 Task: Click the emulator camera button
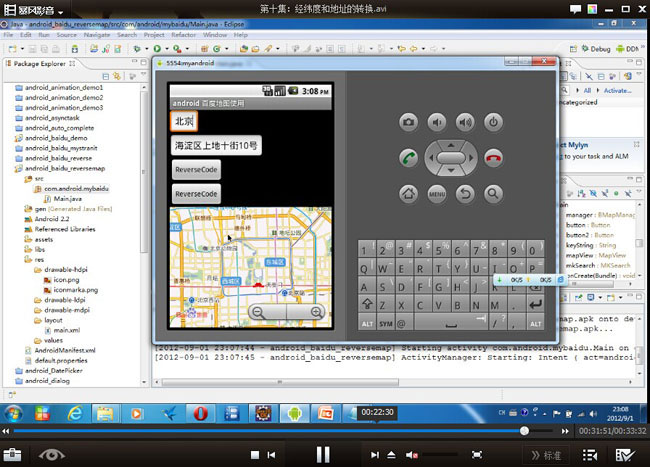click(x=408, y=122)
